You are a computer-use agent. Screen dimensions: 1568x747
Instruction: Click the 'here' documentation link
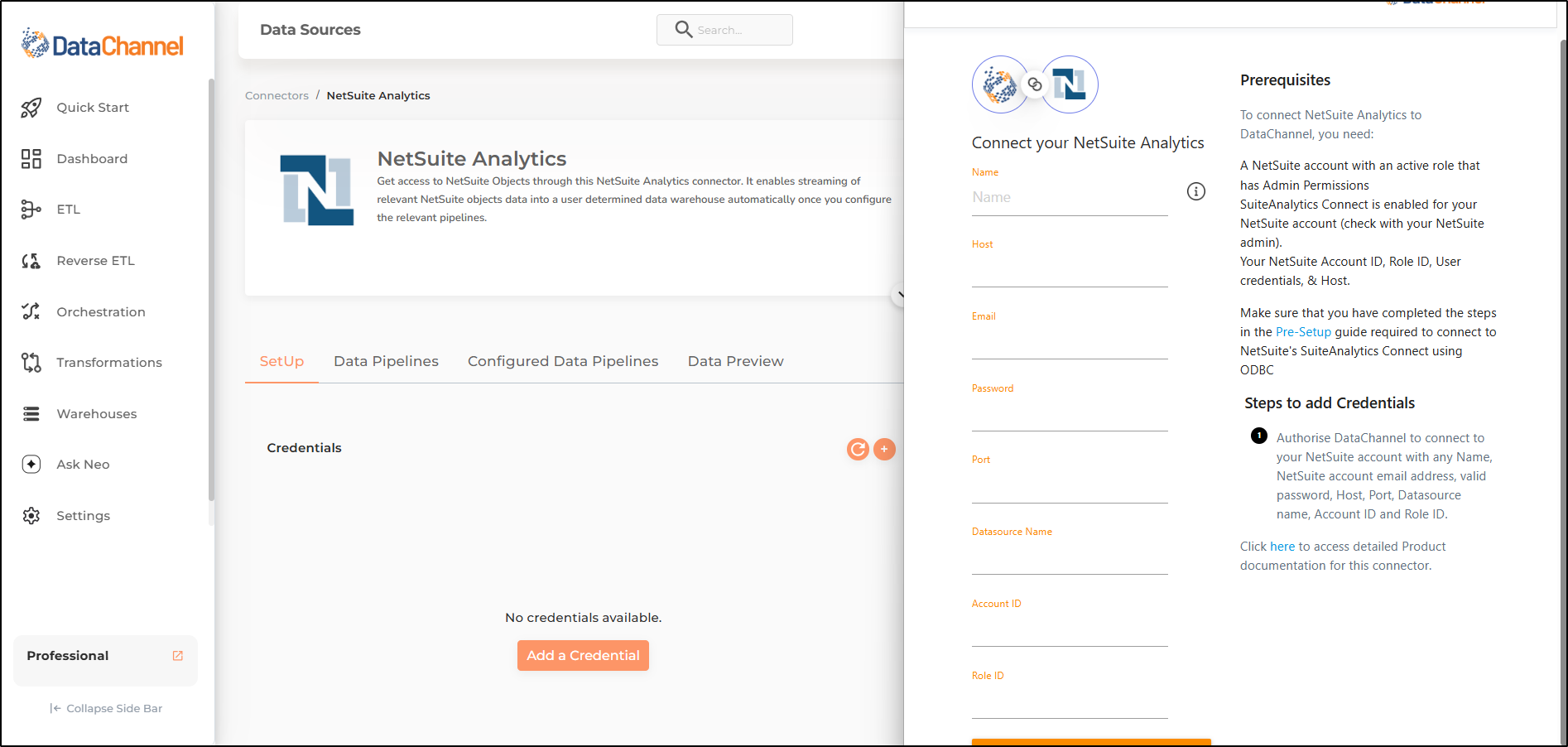click(1282, 547)
